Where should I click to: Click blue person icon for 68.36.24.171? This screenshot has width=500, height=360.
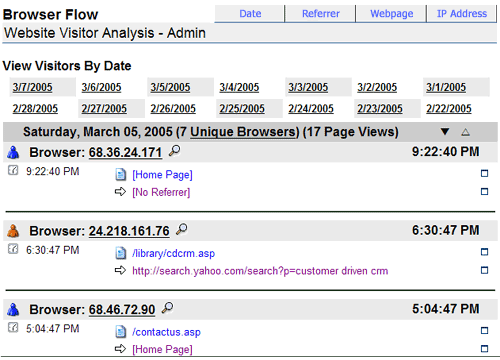[x=13, y=152]
